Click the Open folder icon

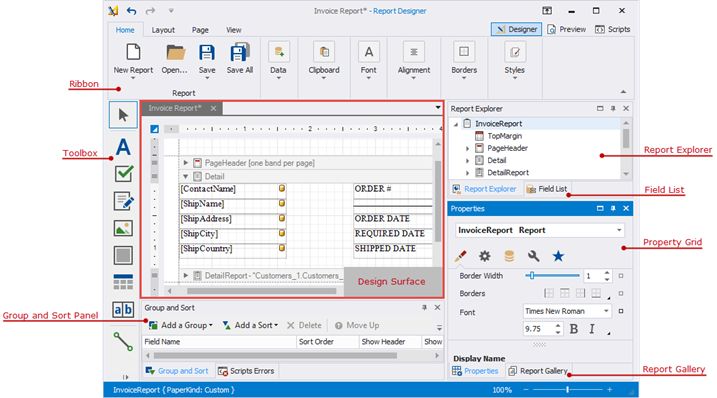point(175,53)
